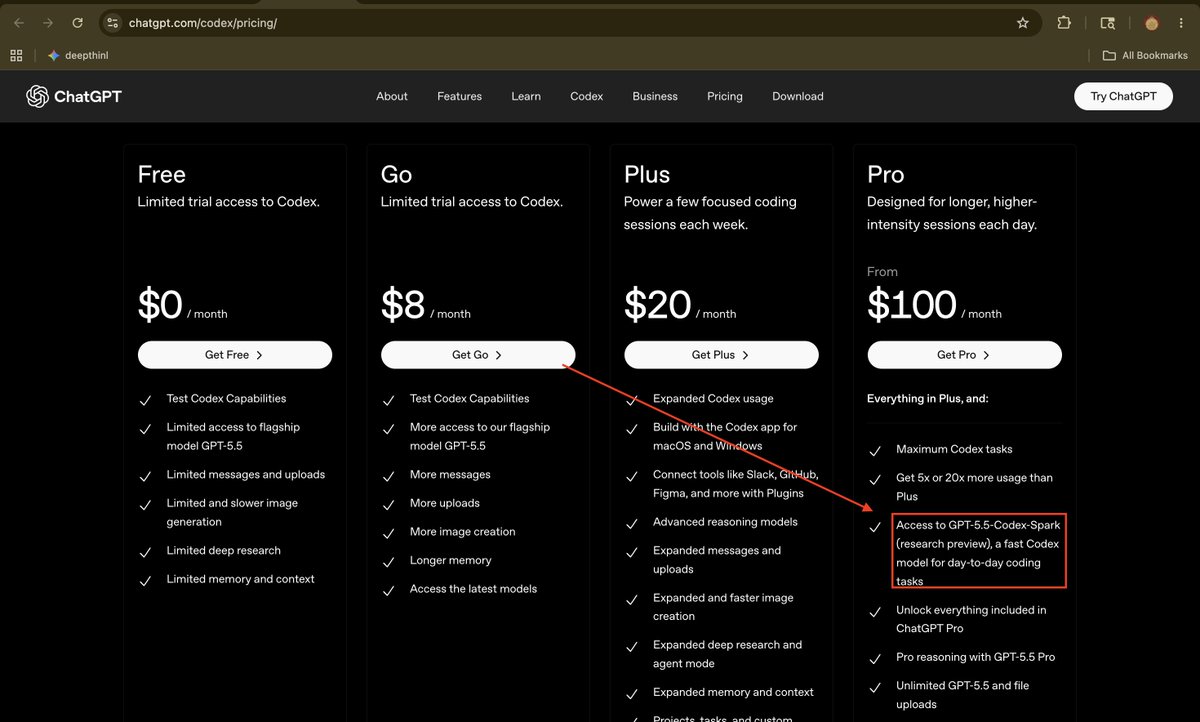Open the Learn nav item
Viewport: 1200px width, 722px height.
(526, 96)
